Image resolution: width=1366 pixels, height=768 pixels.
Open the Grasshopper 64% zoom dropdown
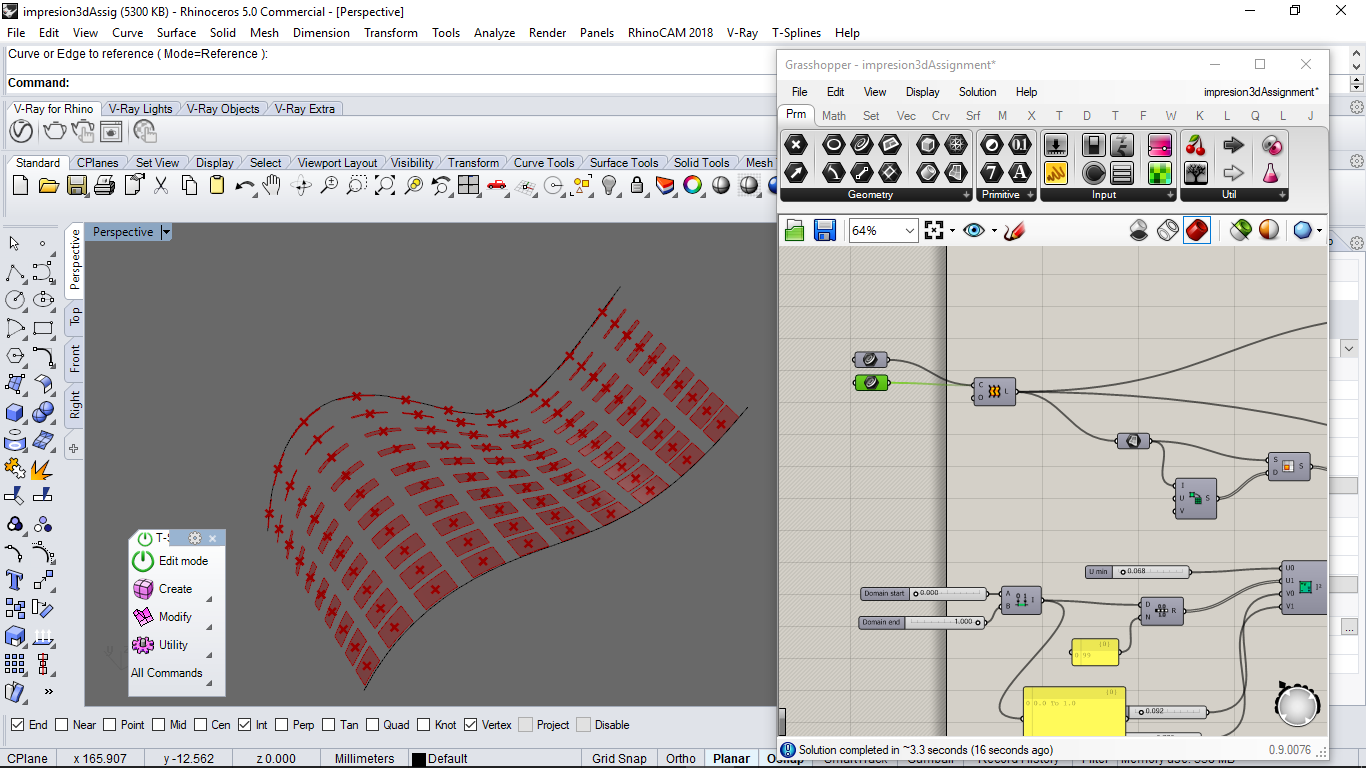909,231
